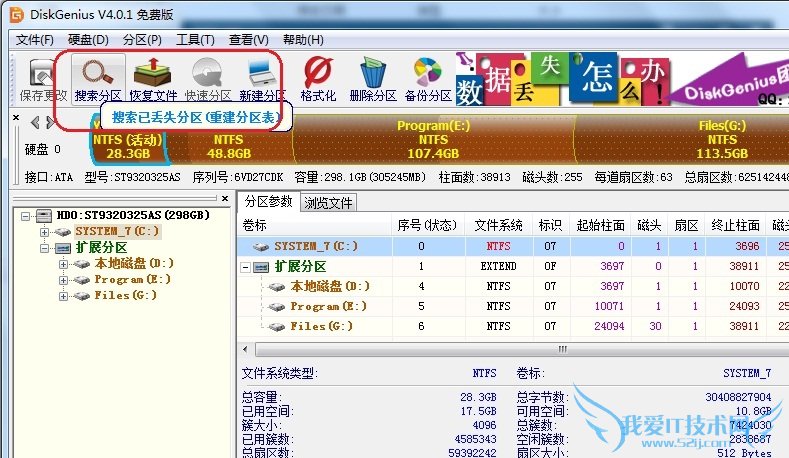Viewport: 789px width, 458px height.
Task: Open the 分区(P) menu
Action: pyautogui.click(x=142, y=40)
